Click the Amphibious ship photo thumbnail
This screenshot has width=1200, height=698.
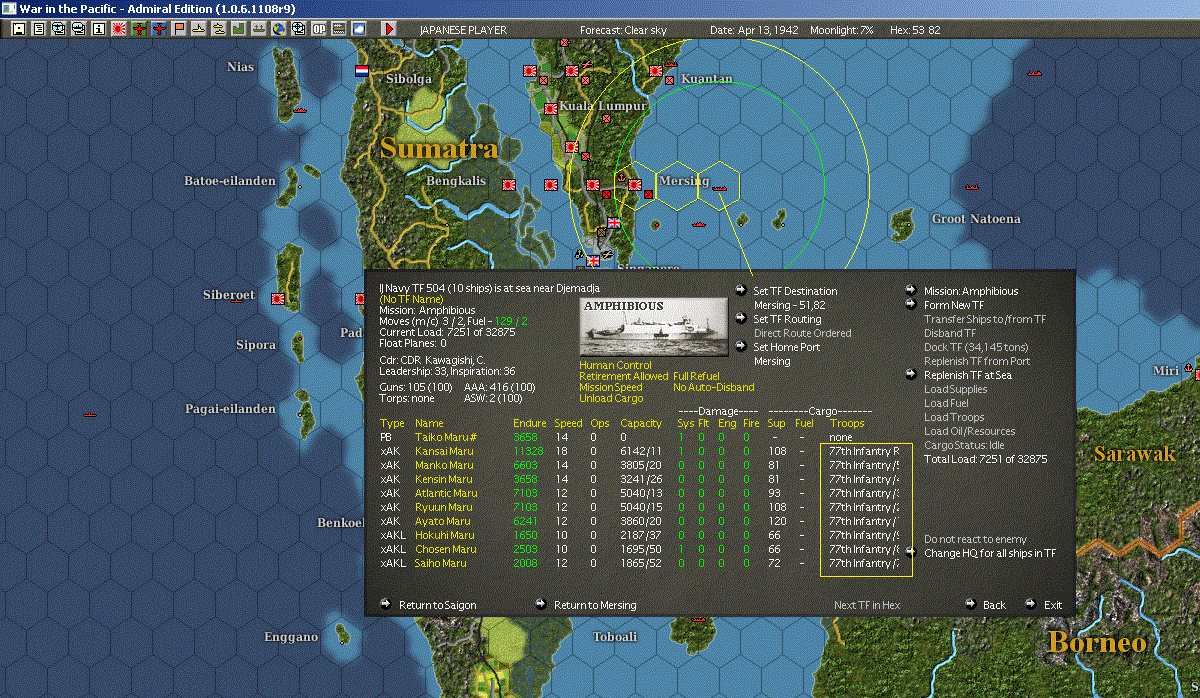[x=654, y=326]
